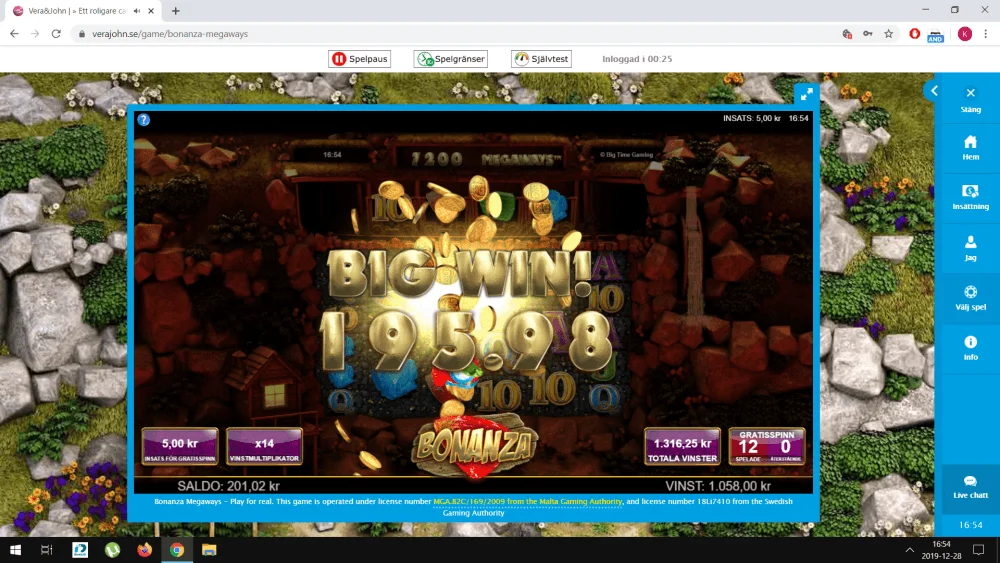Switch to Chrome in the taskbar
The height and width of the screenshot is (563, 1000).
[177, 550]
